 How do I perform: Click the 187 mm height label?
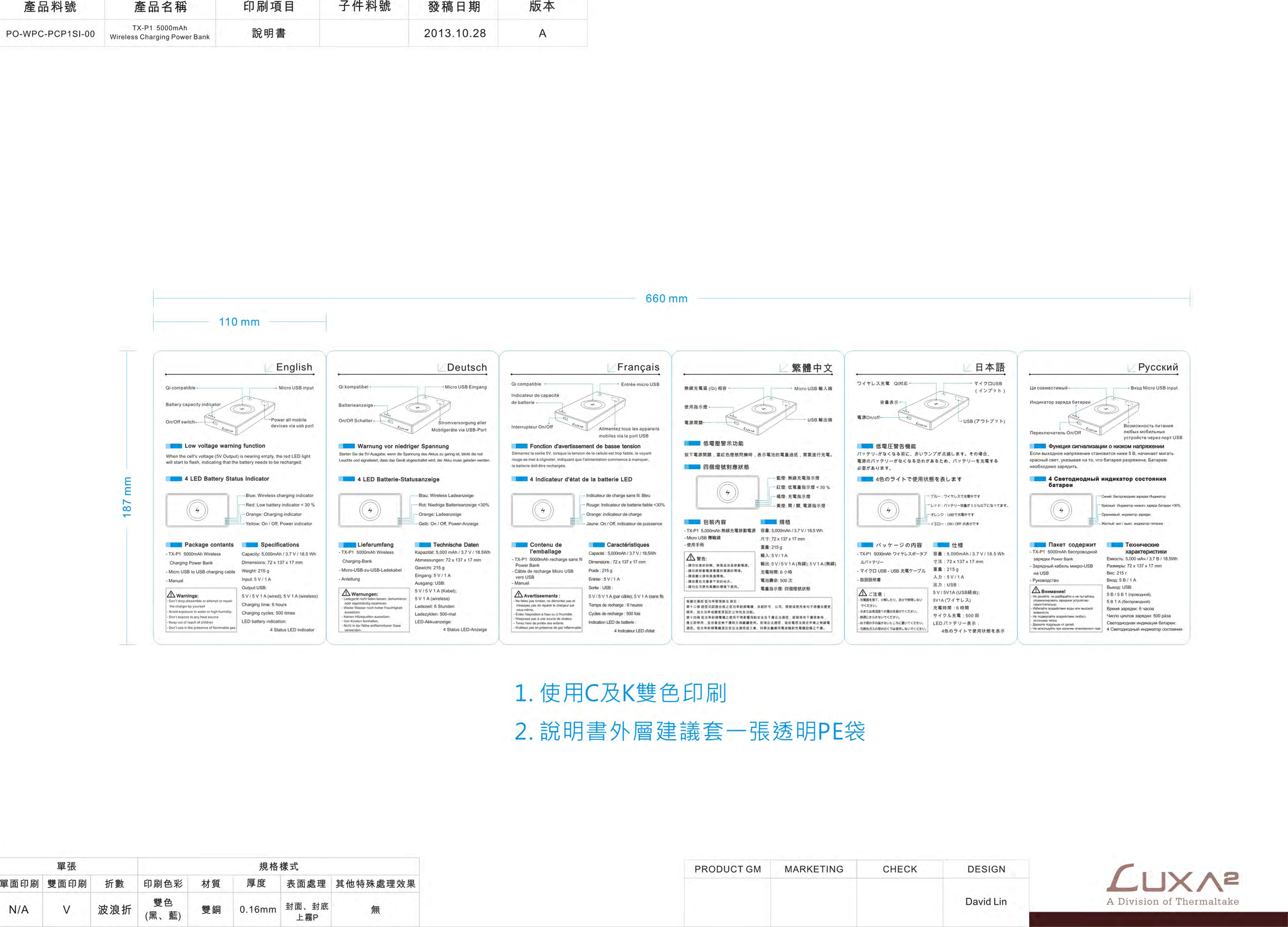(x=127, y=497)
